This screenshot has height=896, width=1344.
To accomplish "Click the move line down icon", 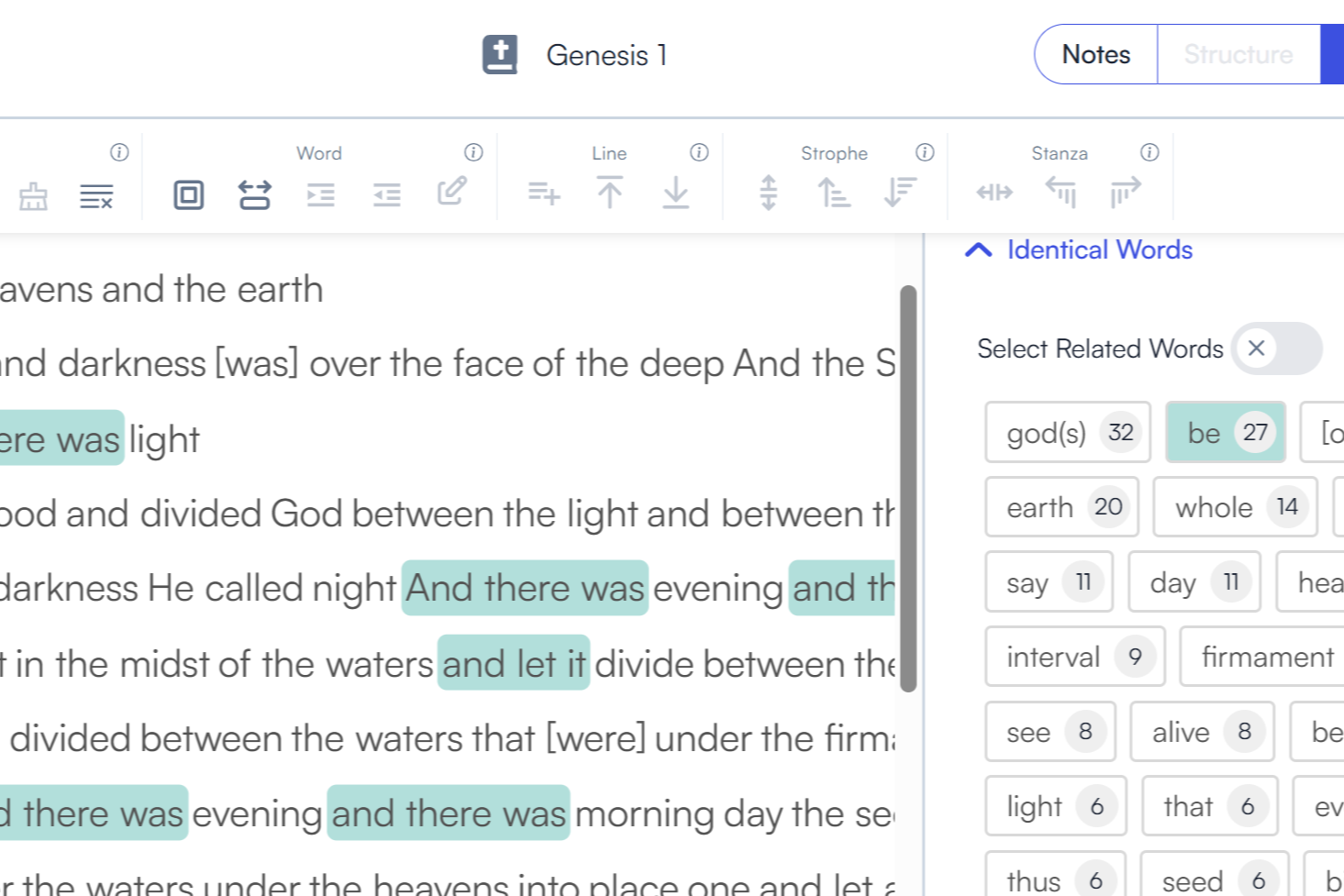I will point(676,194).
